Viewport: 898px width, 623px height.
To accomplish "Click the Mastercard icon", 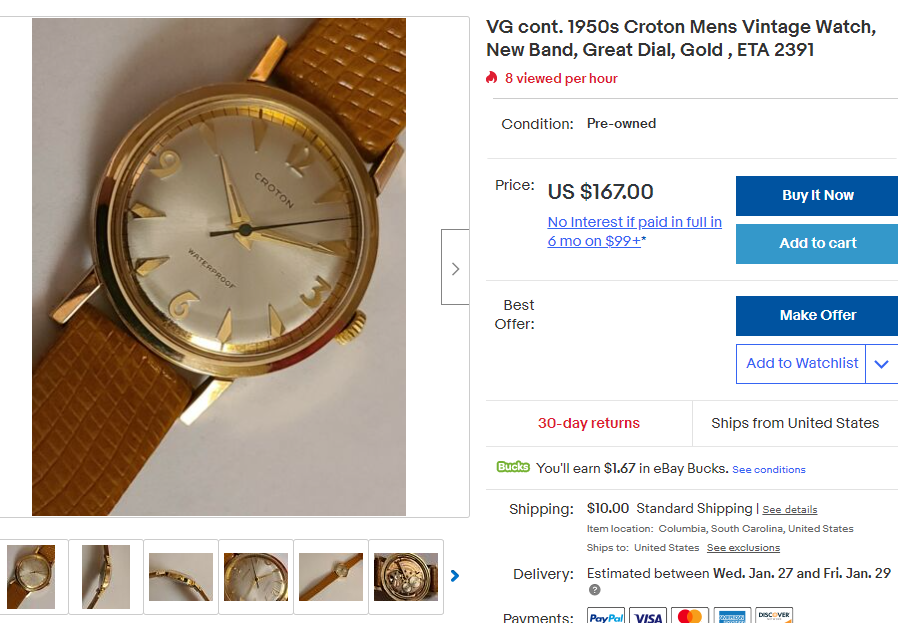I will point(690,616).
